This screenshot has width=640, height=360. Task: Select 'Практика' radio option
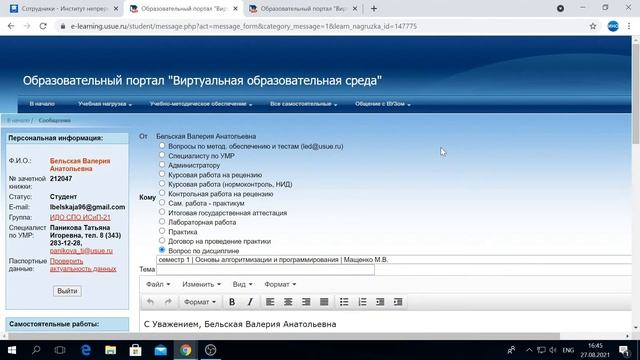(x=162, y=231)
